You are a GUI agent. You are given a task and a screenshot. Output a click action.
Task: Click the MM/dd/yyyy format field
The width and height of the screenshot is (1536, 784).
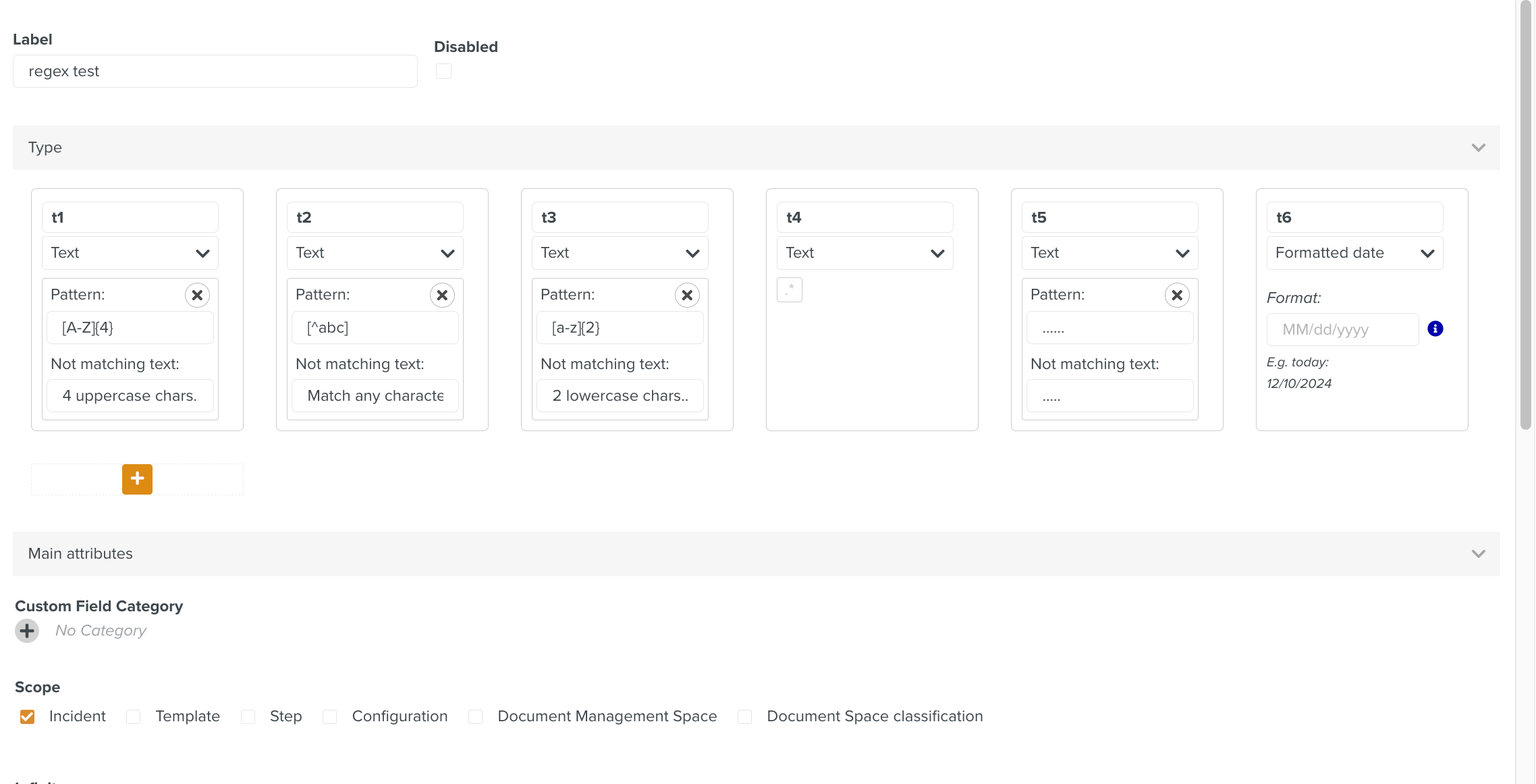tap(1343, 330)
